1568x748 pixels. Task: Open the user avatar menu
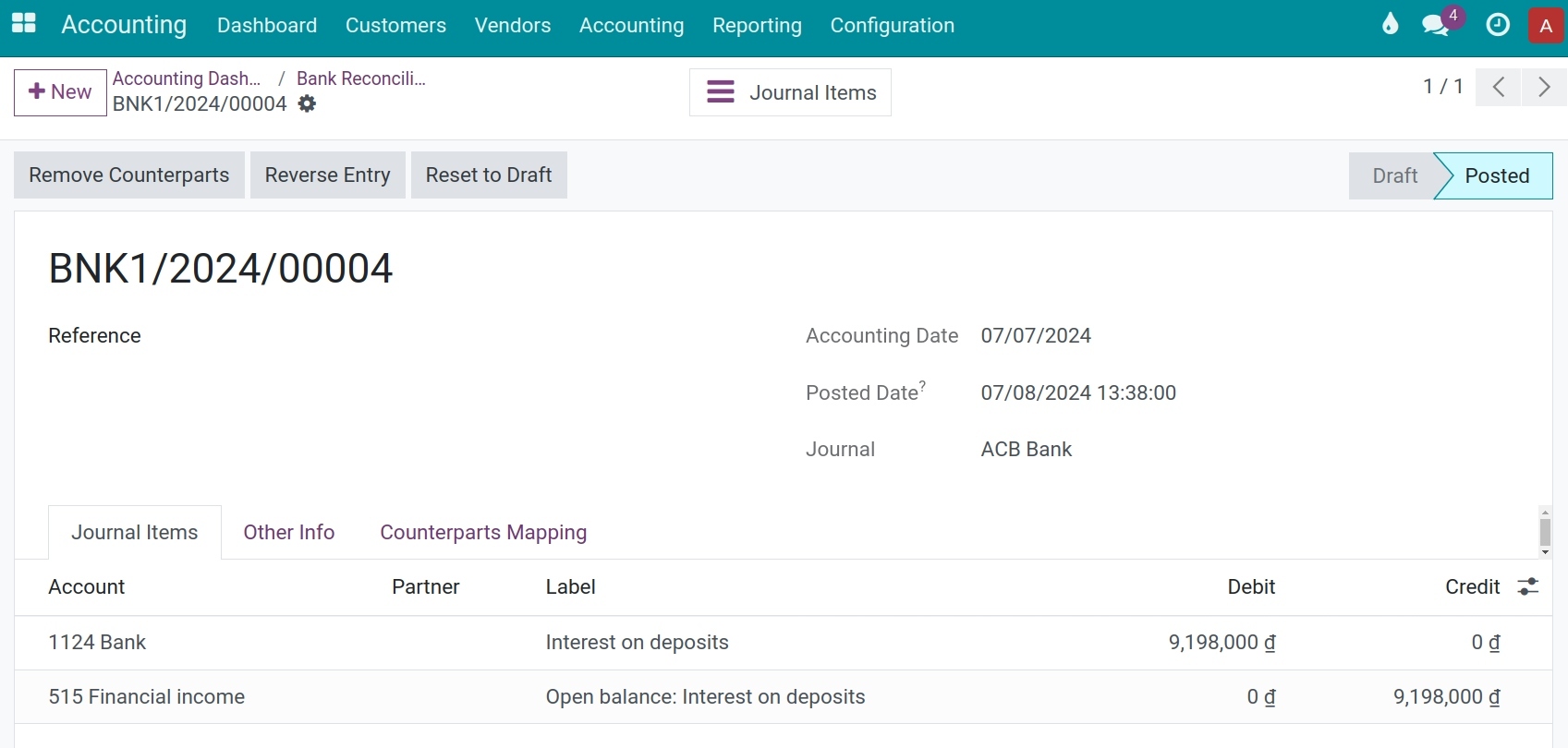[1546, 26]
